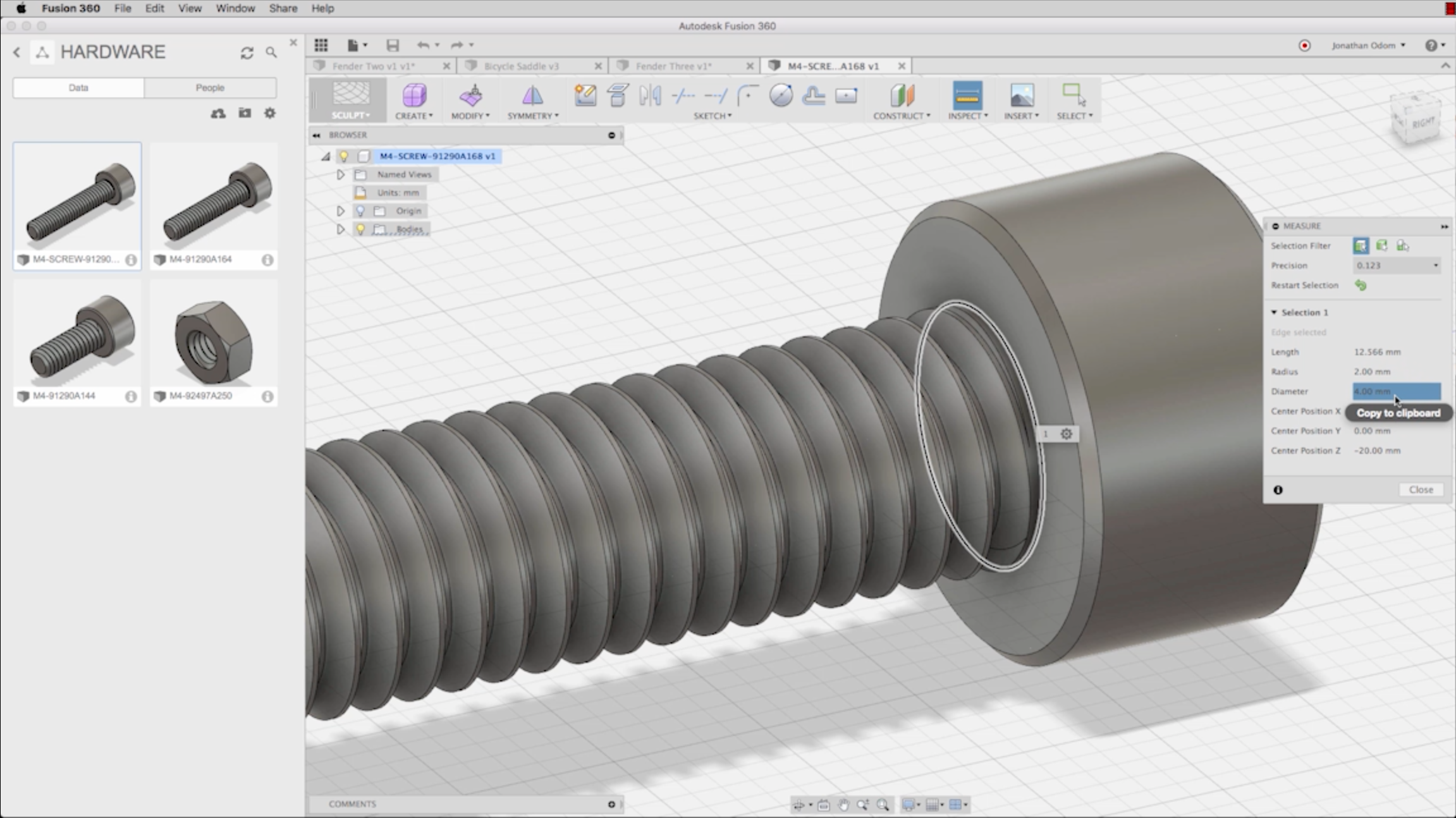Image resolution: width=1456 pixels, height=818 pixels.
Task: Click Close button in Measure dialog
Action: point(1421,489)
